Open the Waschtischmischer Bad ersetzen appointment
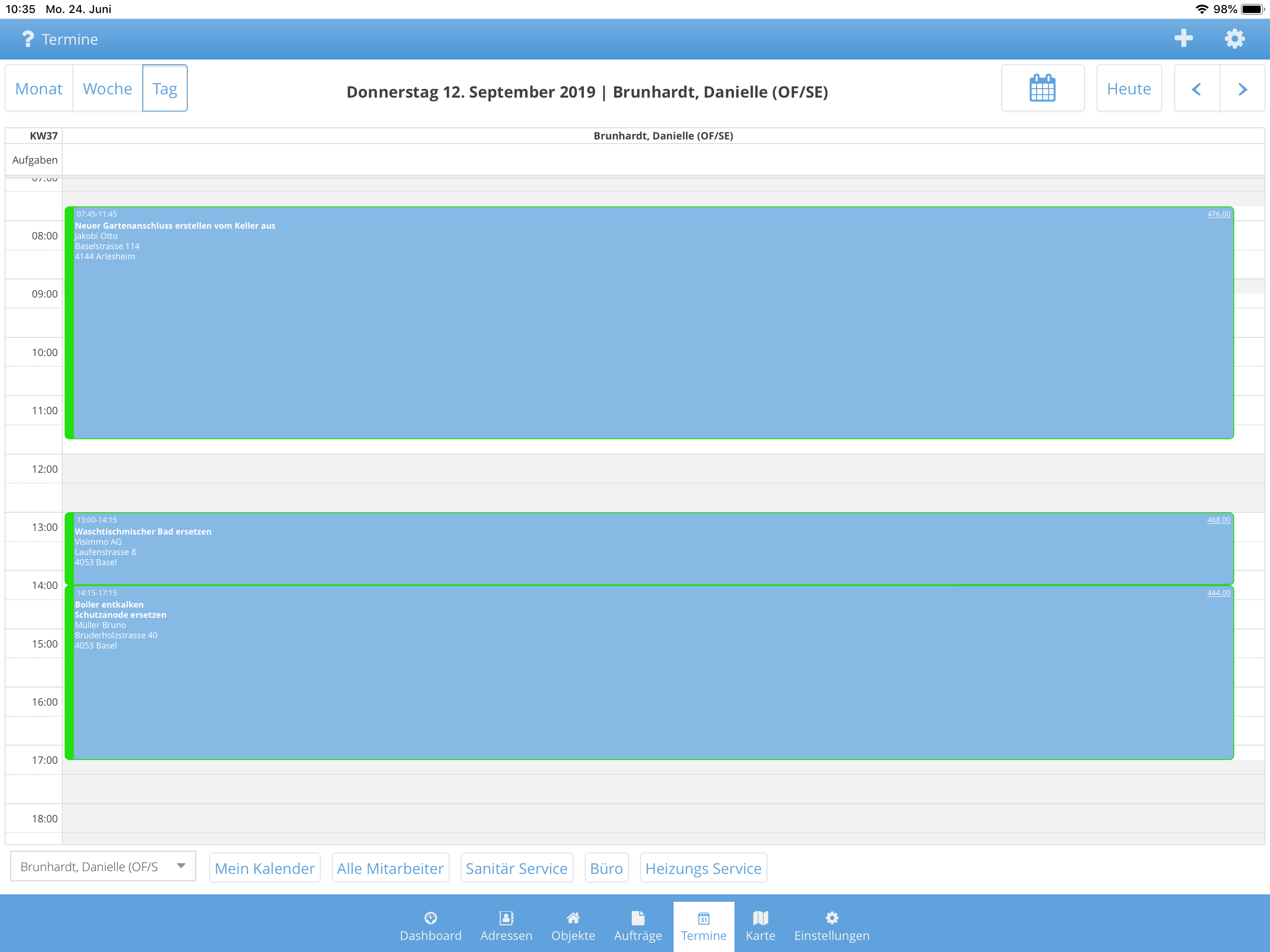The height and width of the screenshot is (952, 1270). (649, 549)
